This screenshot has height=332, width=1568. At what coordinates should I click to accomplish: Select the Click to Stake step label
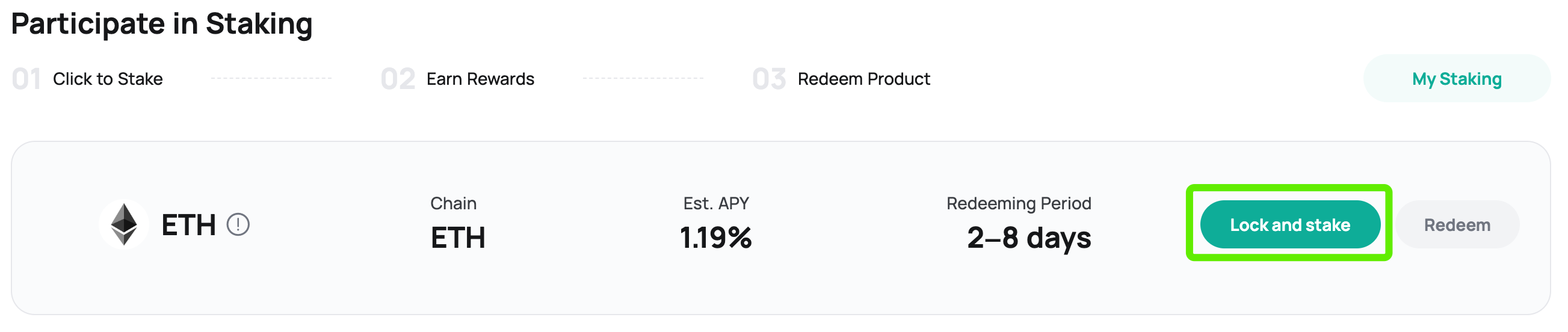(108, 79)
